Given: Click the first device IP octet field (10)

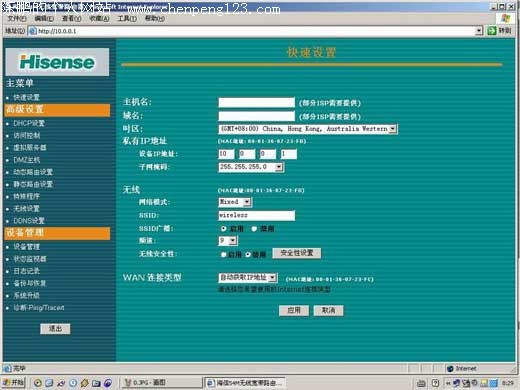Looking at the screenshot, I should pyautogui.click(x=226, y=154).
